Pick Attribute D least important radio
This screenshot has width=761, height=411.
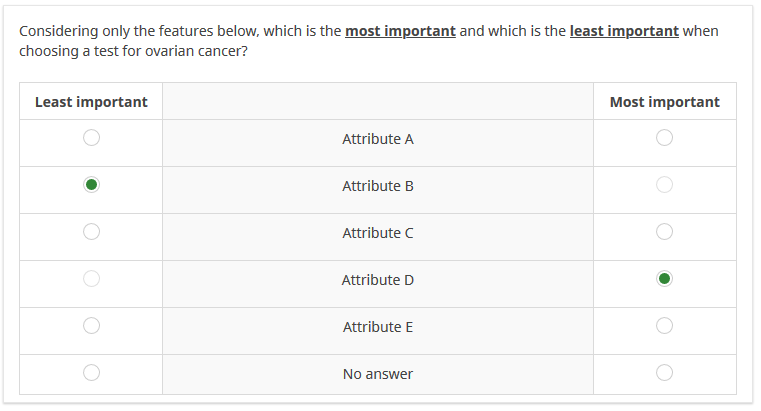coord(91,279)
